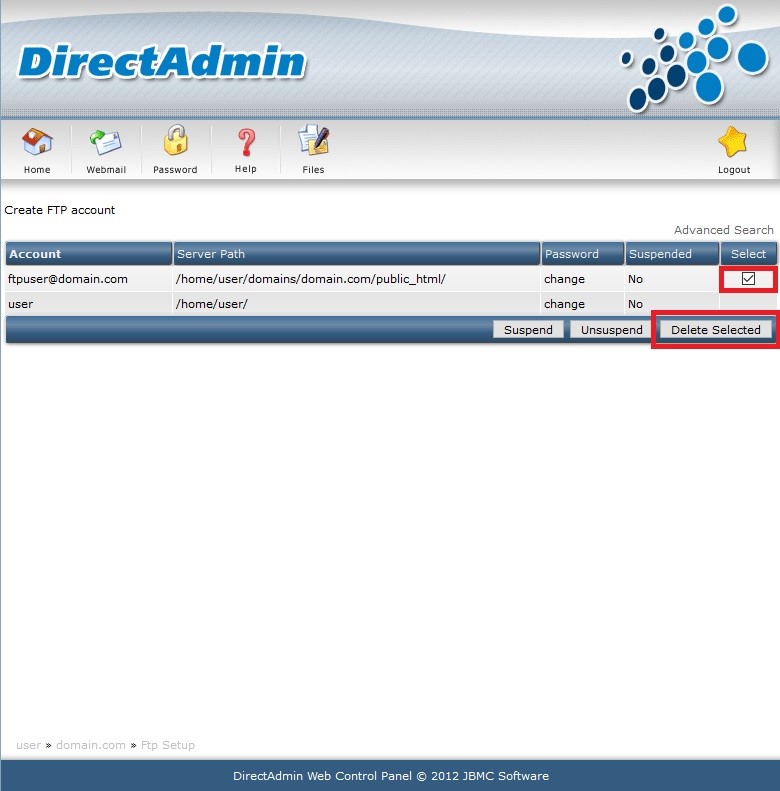
Task: Click 'Ftp Setup' in the breadcrumb
Action: click(168, 745)
